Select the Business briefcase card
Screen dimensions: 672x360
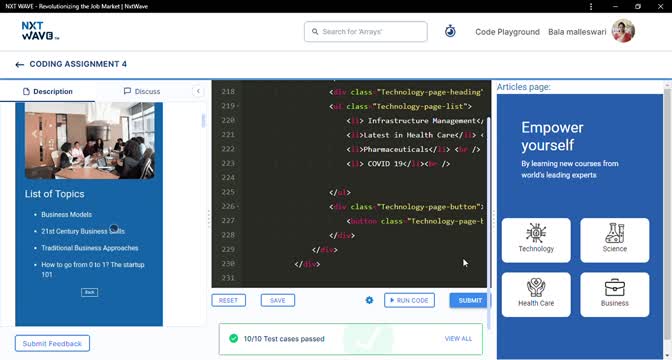click(x=615, y=295)
